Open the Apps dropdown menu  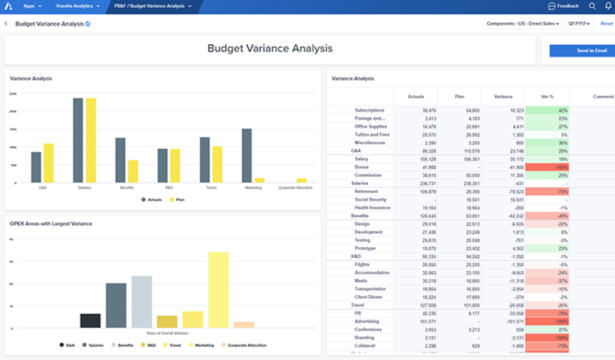[32, 6]
